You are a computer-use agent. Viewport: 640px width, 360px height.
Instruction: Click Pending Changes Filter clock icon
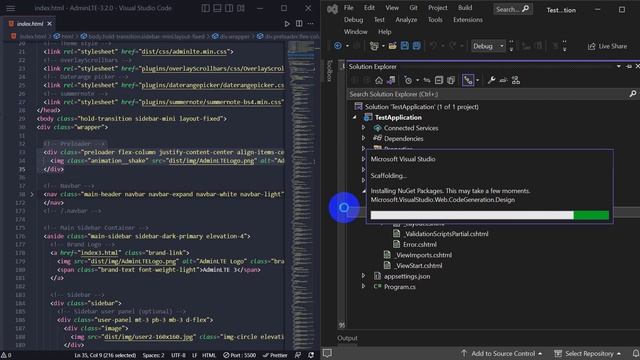[x=408, y=80]
